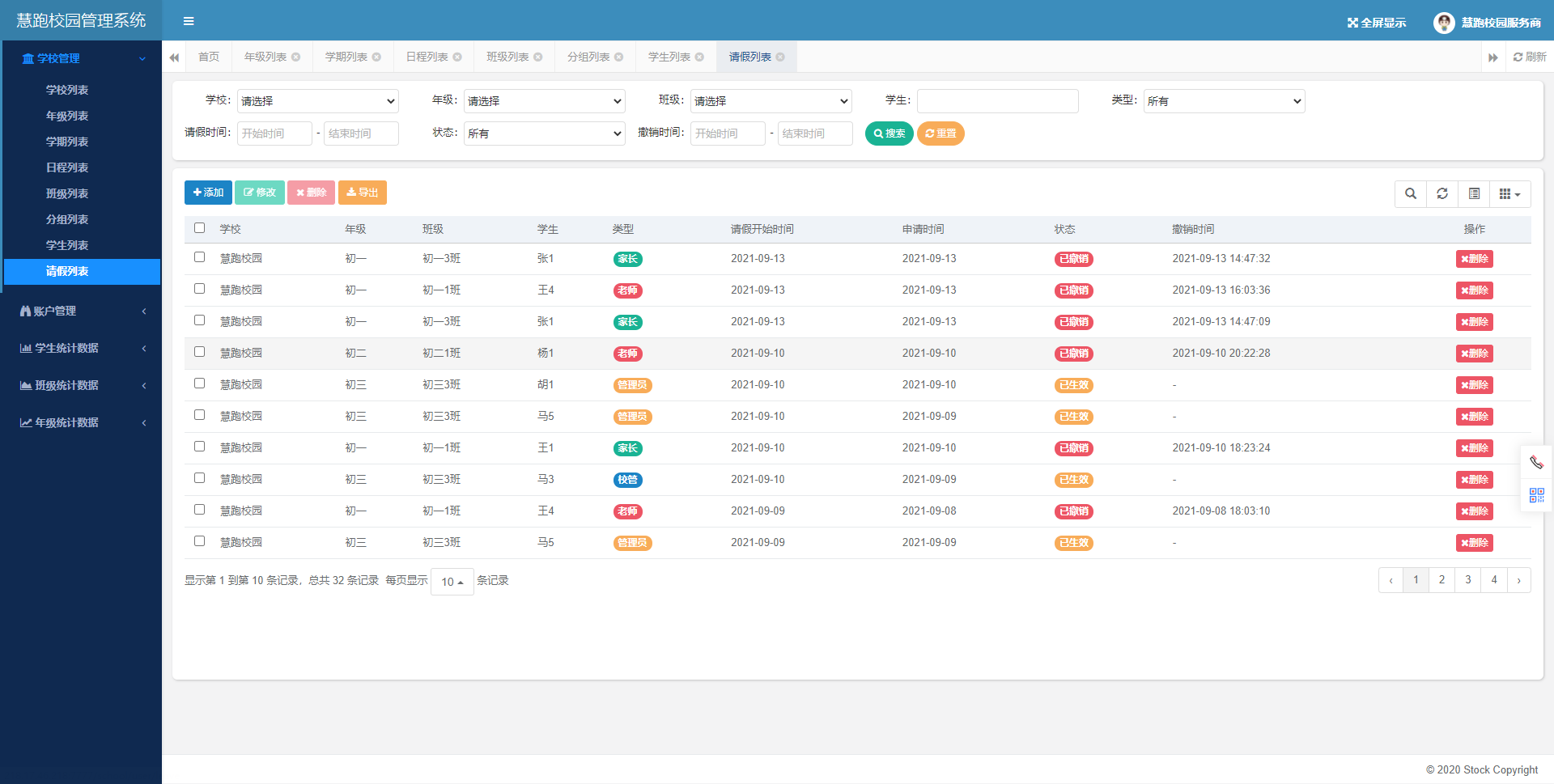Image resolution: width=1554 pixels, height=784 pixels.
Task: Open 学生列表 in the sidebar
Action: pos(67,245)
